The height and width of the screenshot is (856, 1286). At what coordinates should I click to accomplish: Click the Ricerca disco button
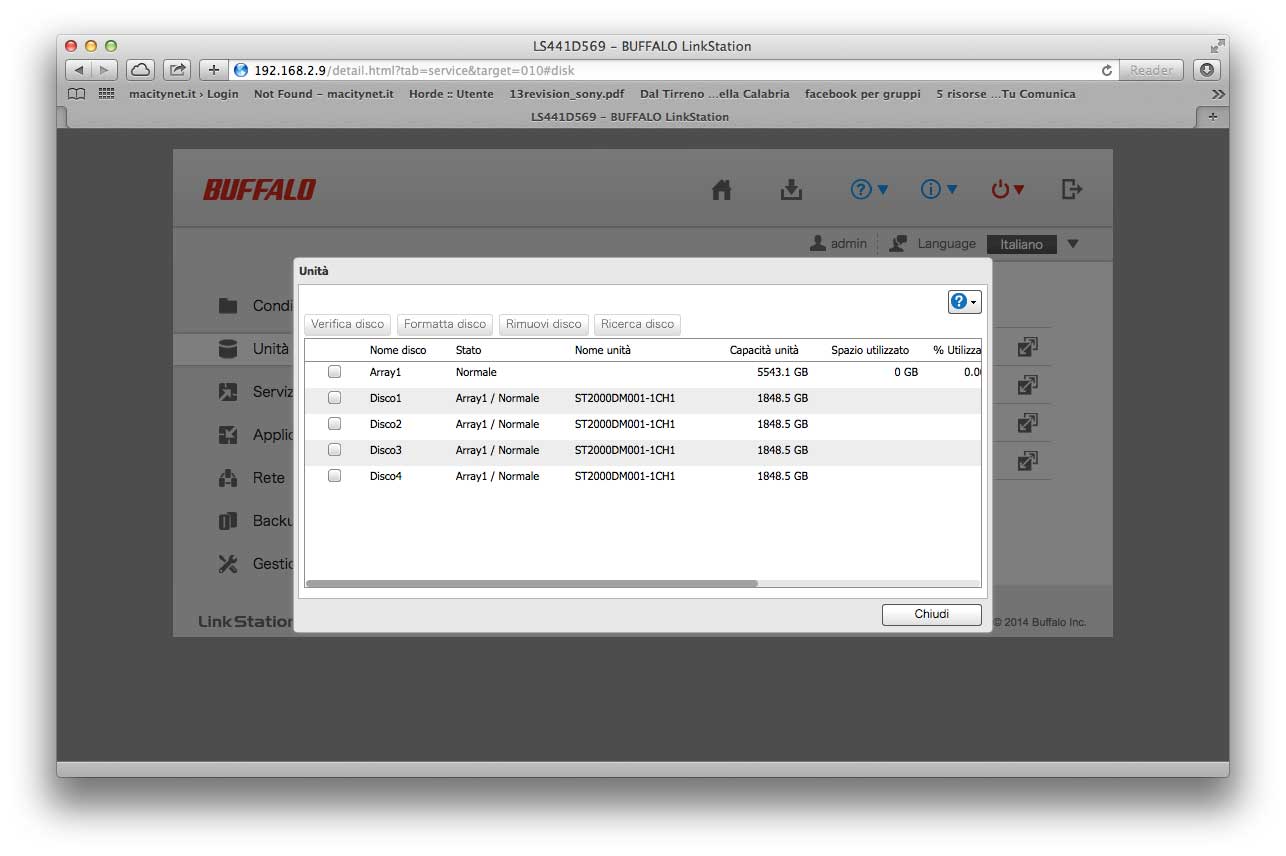pyautogui.click(x=637, y=324)
